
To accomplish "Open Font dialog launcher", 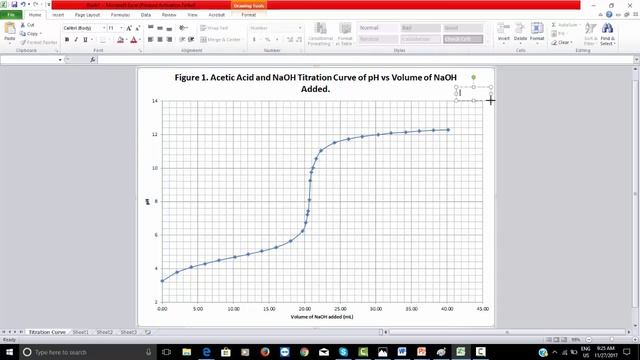I will [x=140, y=51].
